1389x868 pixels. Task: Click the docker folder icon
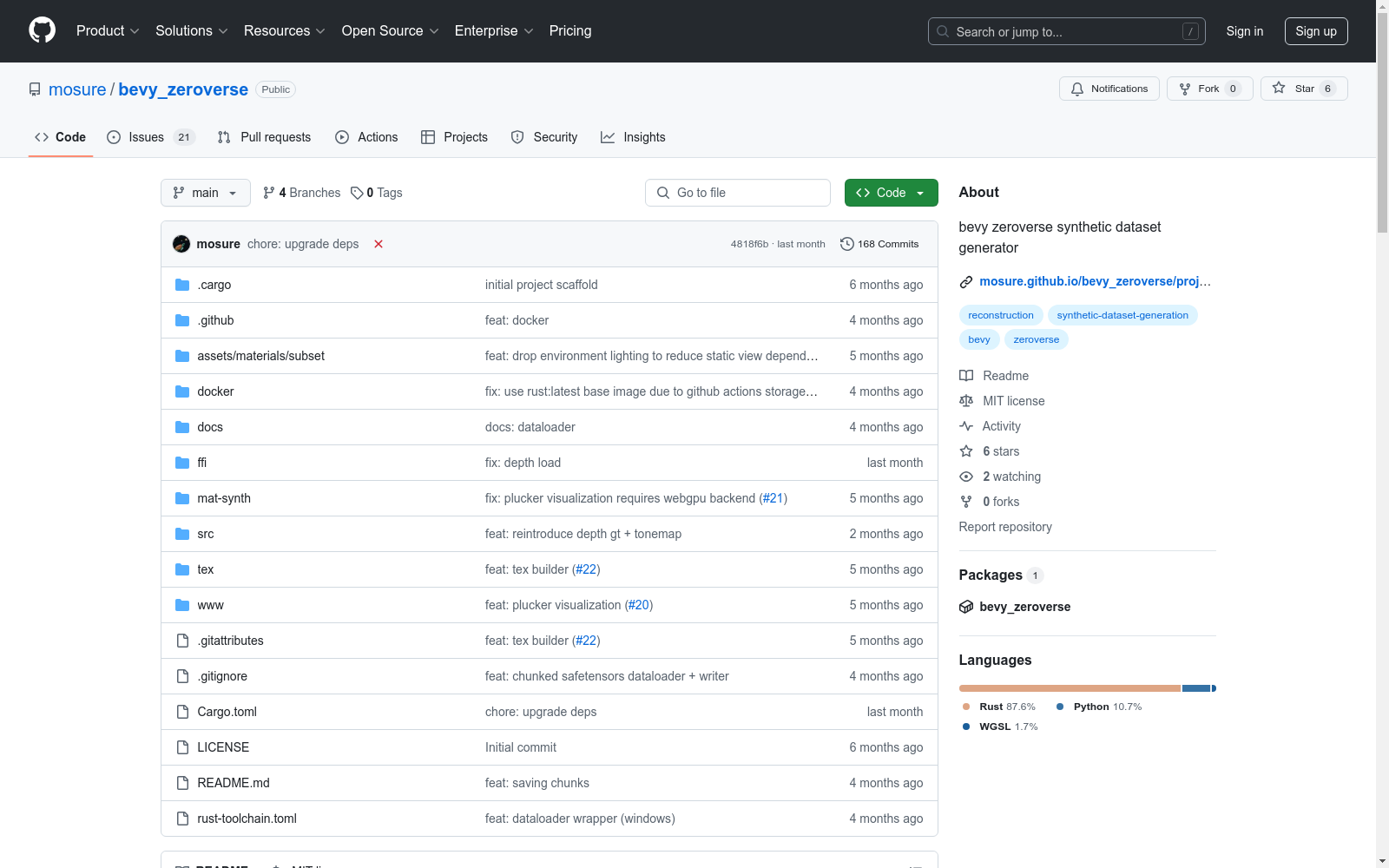pyautogui.click(x=182, y=391)
